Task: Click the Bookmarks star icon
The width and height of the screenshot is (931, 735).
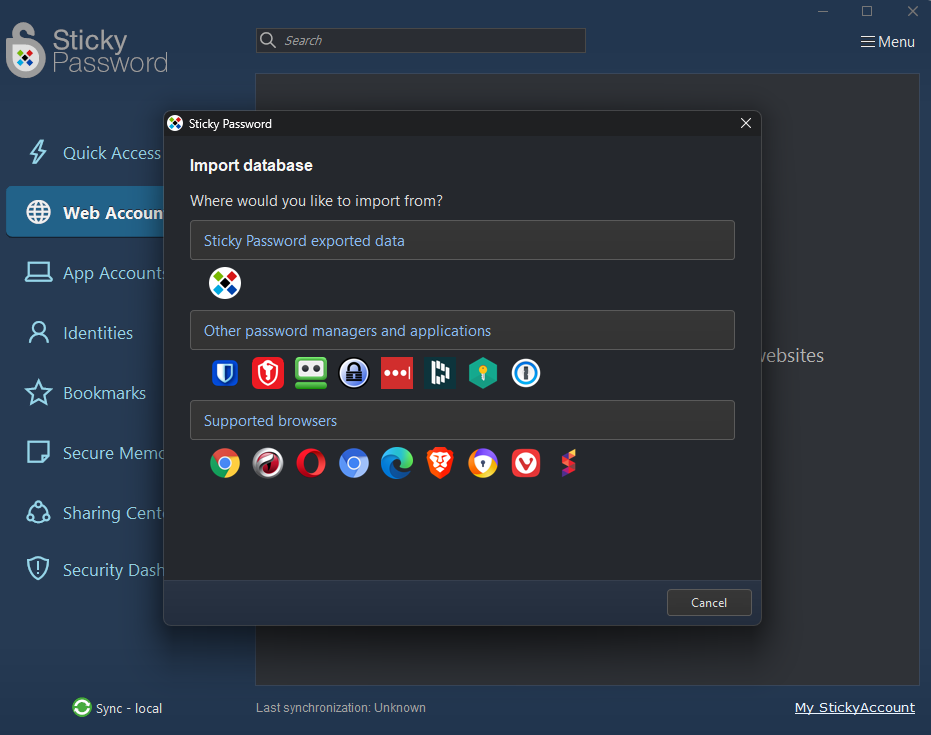Action: 39,392
